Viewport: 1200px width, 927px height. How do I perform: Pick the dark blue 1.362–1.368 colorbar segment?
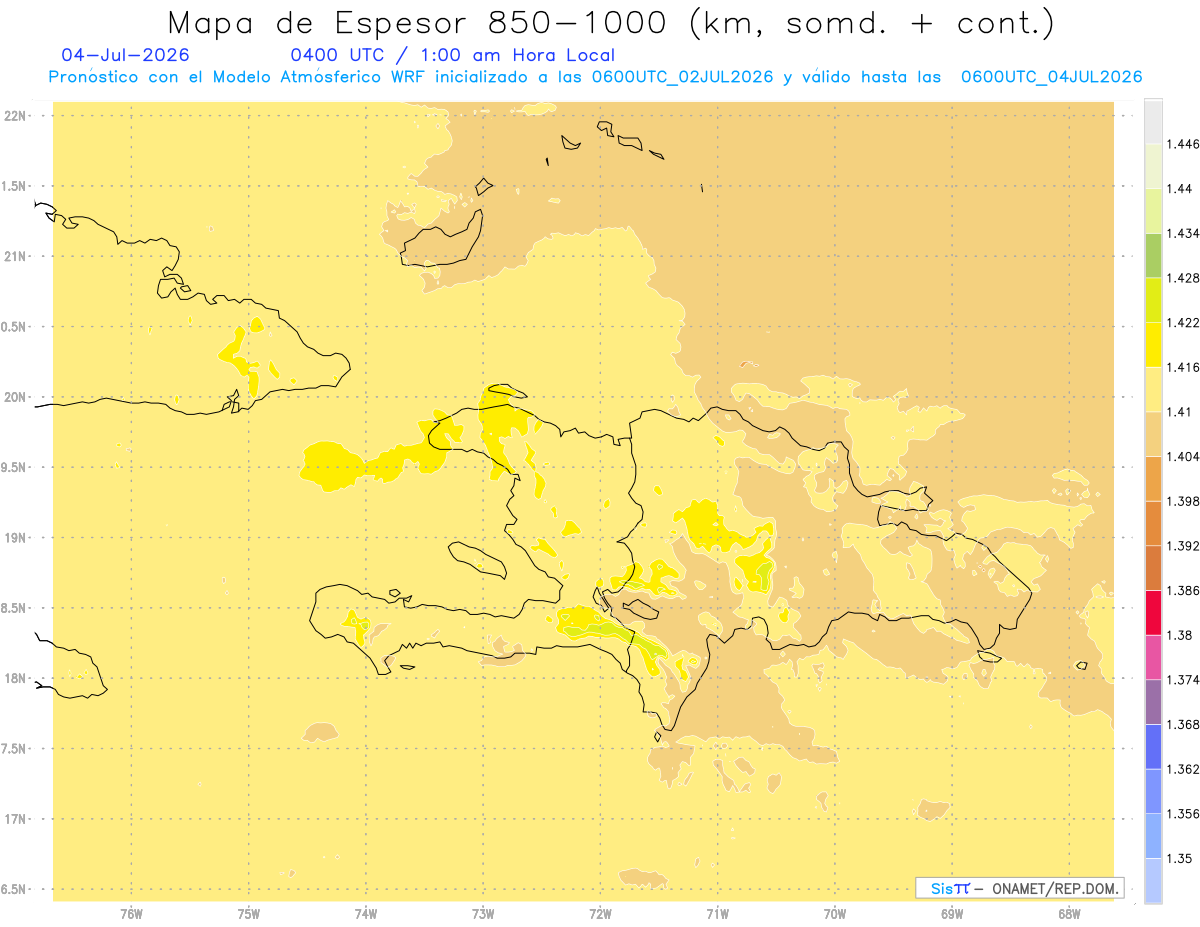pyautogui.click(x=1153, y=746)
